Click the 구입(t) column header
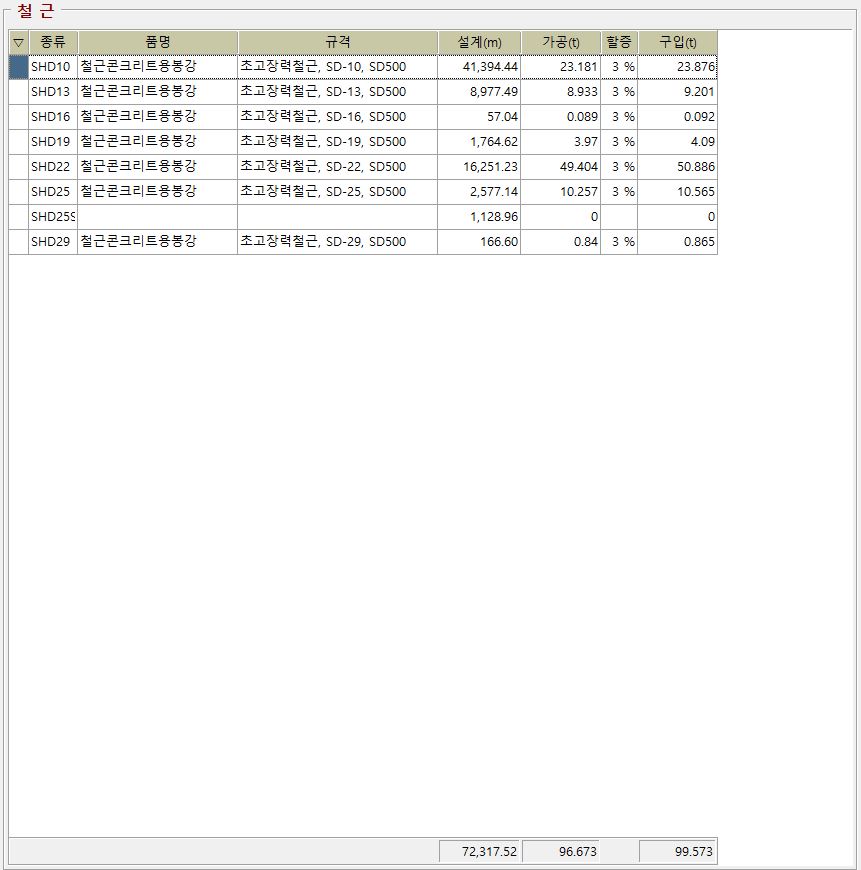The width and height of the screenshot is (861, 870). (x=677, y=43)
